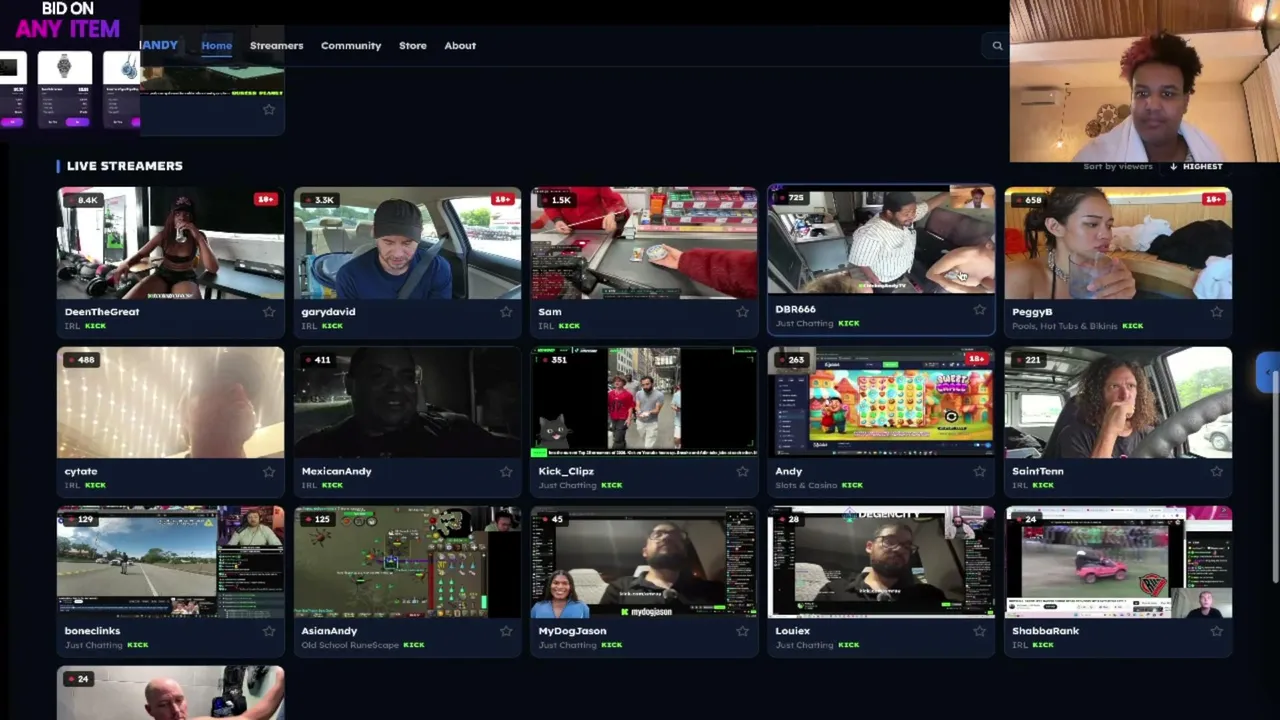Click 'Just Chatting' under Kick_Clipz
The image size is (1280, 720).
(567, 485)
